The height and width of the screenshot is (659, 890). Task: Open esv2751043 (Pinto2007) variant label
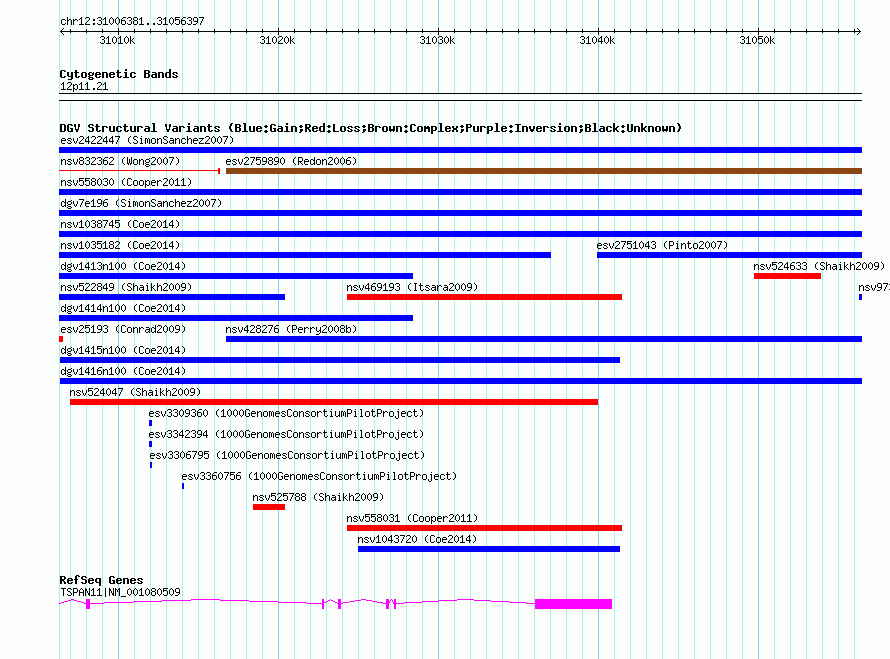click(x=662, y=245)
